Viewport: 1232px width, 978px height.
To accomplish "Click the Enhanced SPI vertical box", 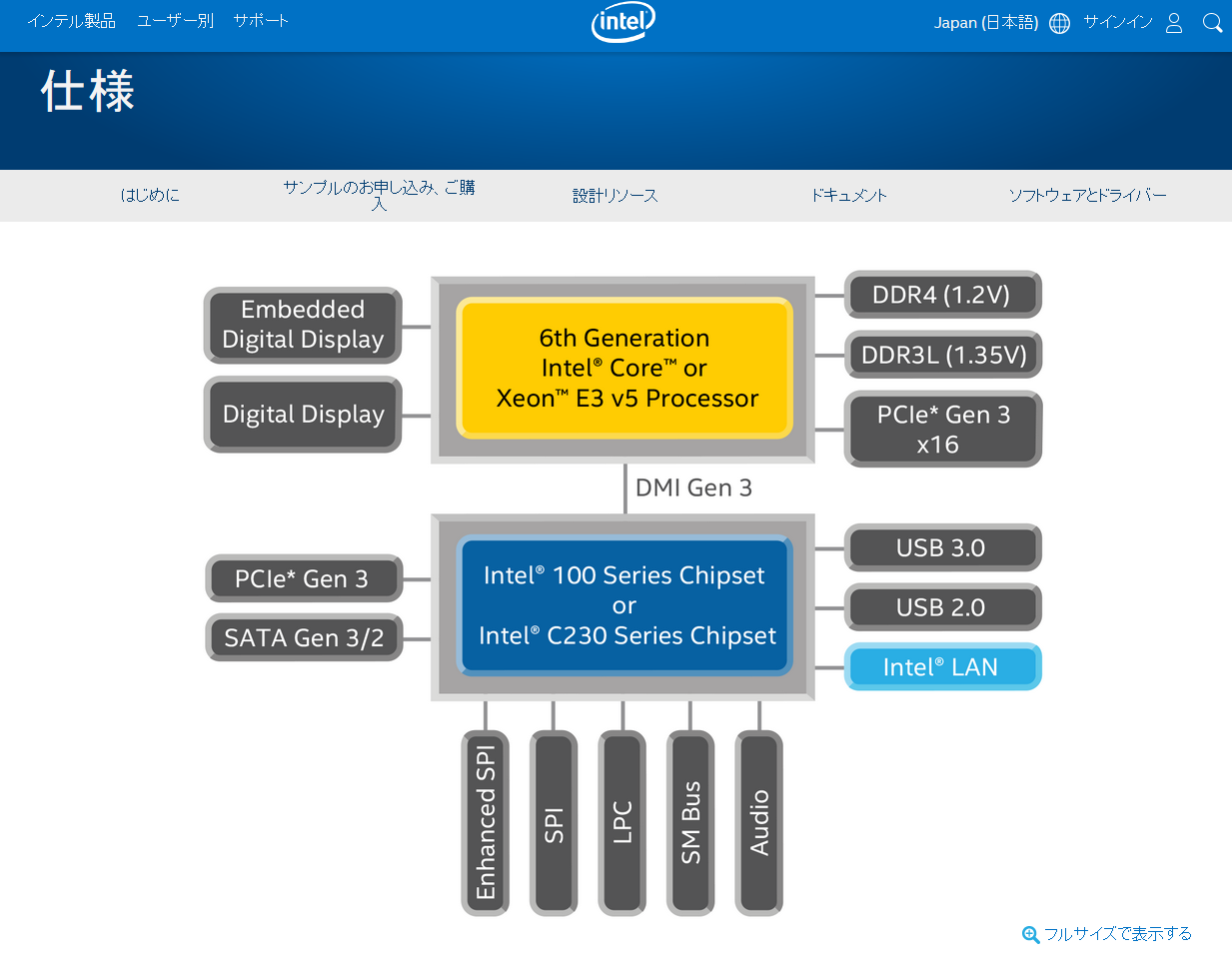I will [x=486, y=823].
